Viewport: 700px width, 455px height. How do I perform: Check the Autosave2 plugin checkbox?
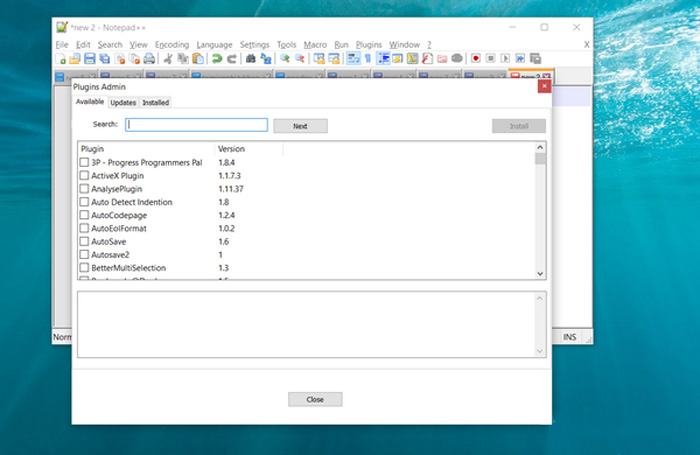tap(84, 255)
